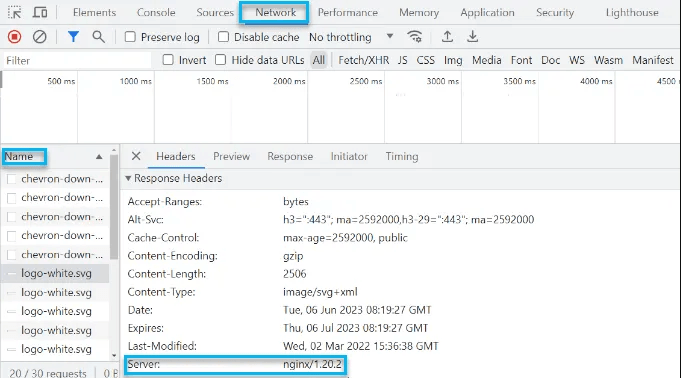681x378 pixels.
Task: Open the Console tab
Action: coord(156,13)
